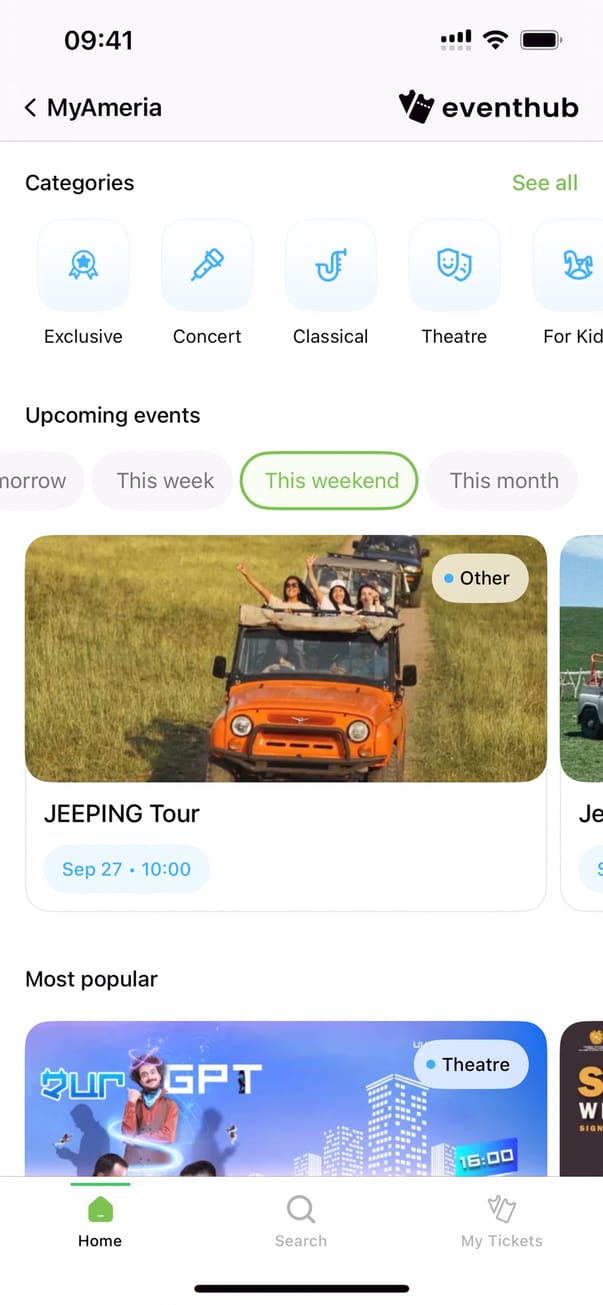Filter events by This week
603x1305 pixels.
point(165,481)
